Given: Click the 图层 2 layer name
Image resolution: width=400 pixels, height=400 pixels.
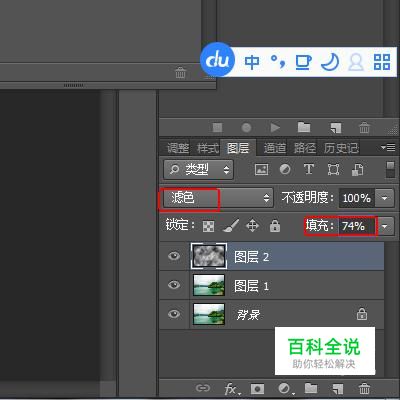Looking at the screenshot, I should pyautogui.click(x=251, y=257).
